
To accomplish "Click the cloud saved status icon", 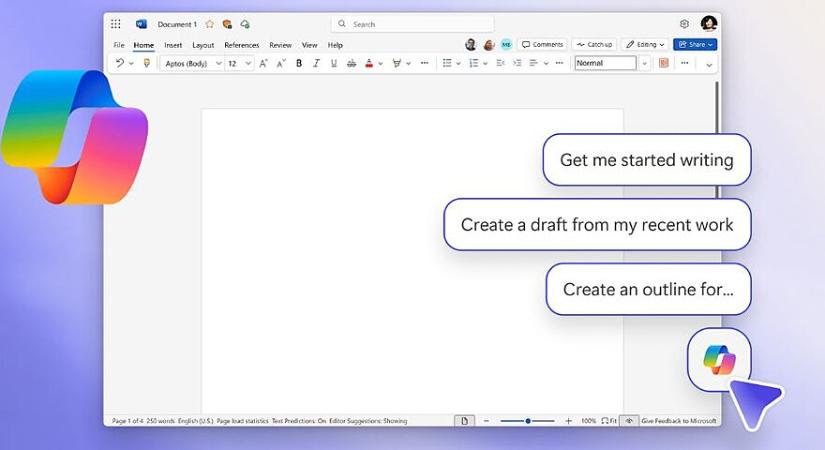I will [x=245, y=24].
